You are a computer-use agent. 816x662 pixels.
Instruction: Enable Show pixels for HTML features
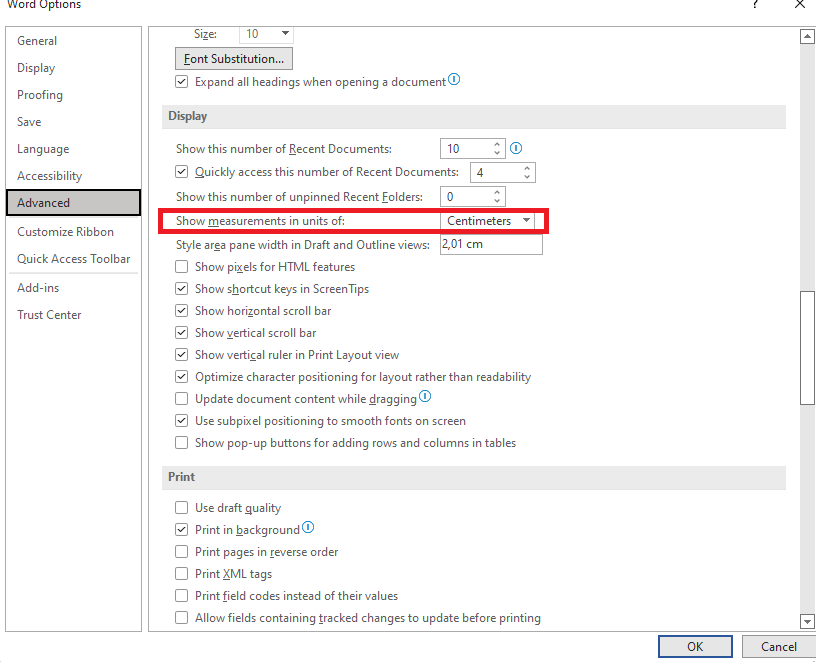181,267
